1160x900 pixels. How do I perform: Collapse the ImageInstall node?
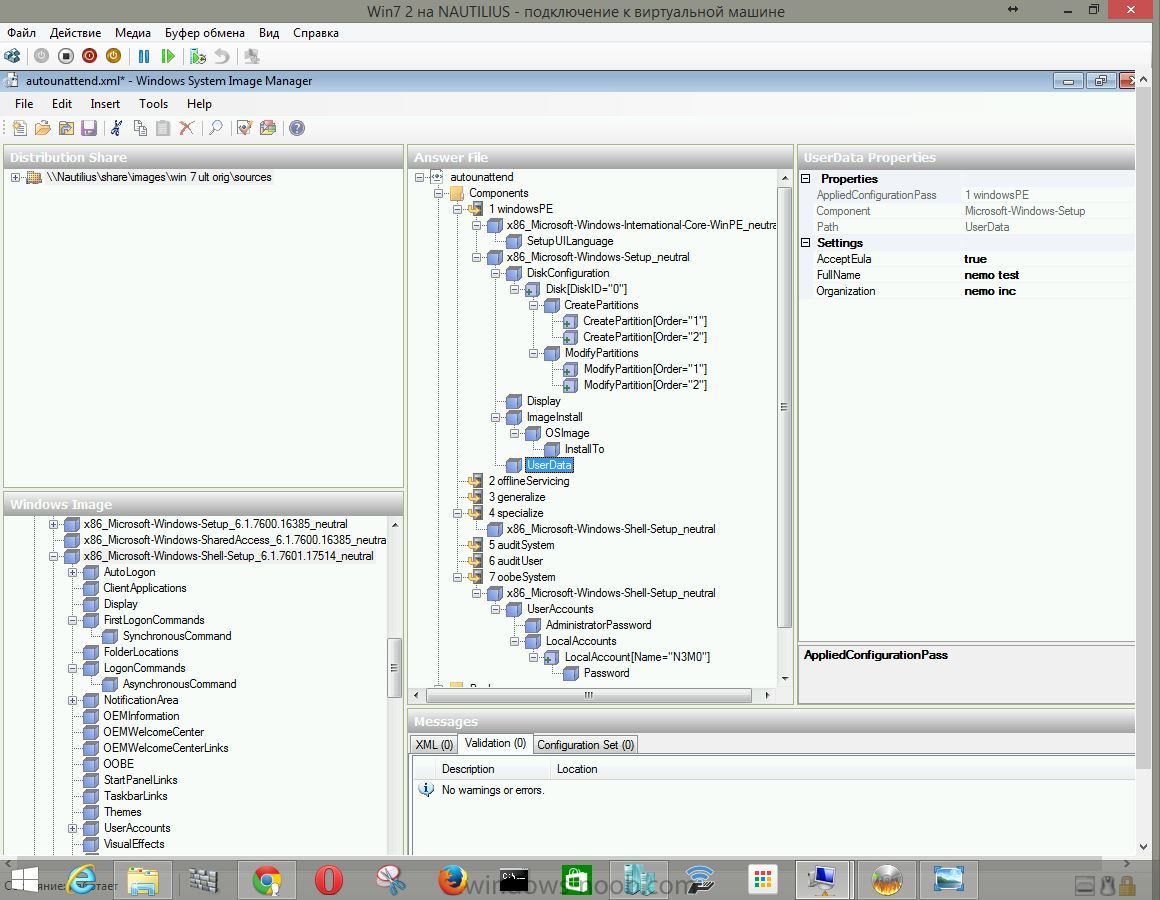coord(496,418)
